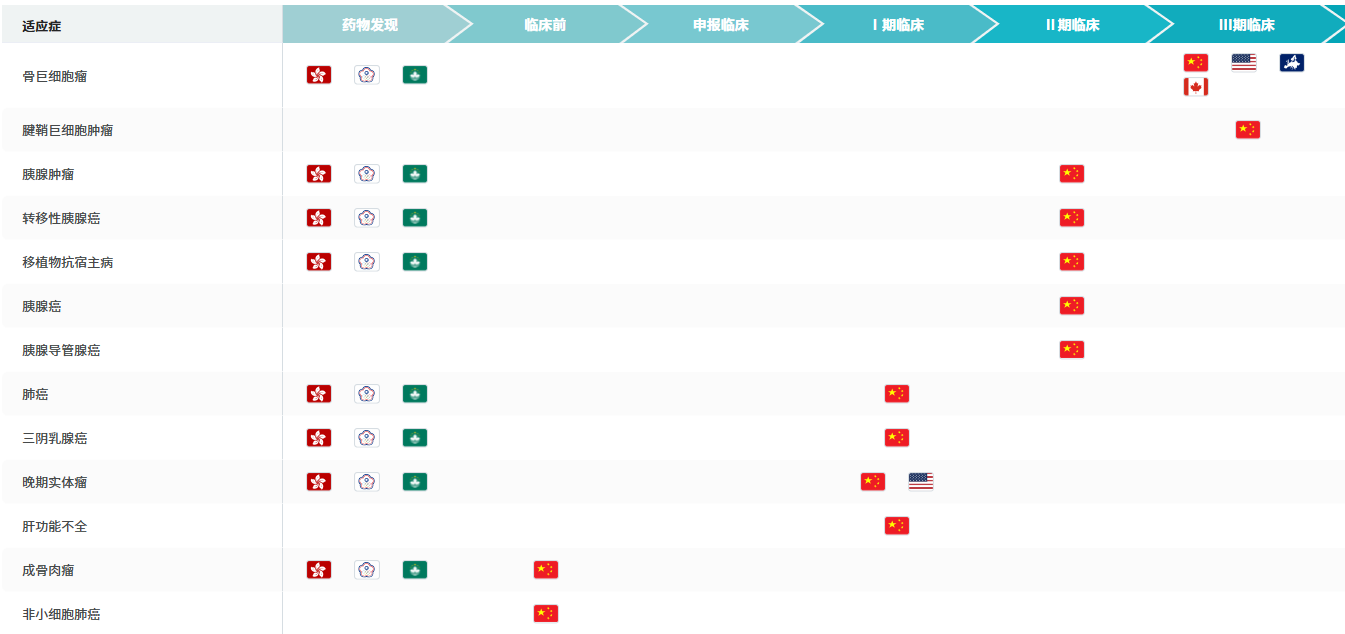Click the Taiwan flag in 肺癌 row

[367, 394]
